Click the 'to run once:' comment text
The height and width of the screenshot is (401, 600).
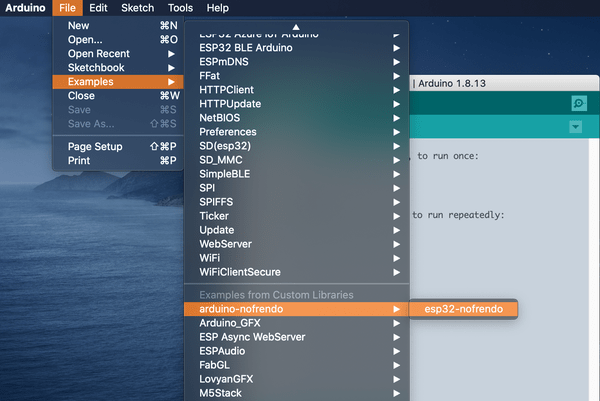(x=448, y=156)
